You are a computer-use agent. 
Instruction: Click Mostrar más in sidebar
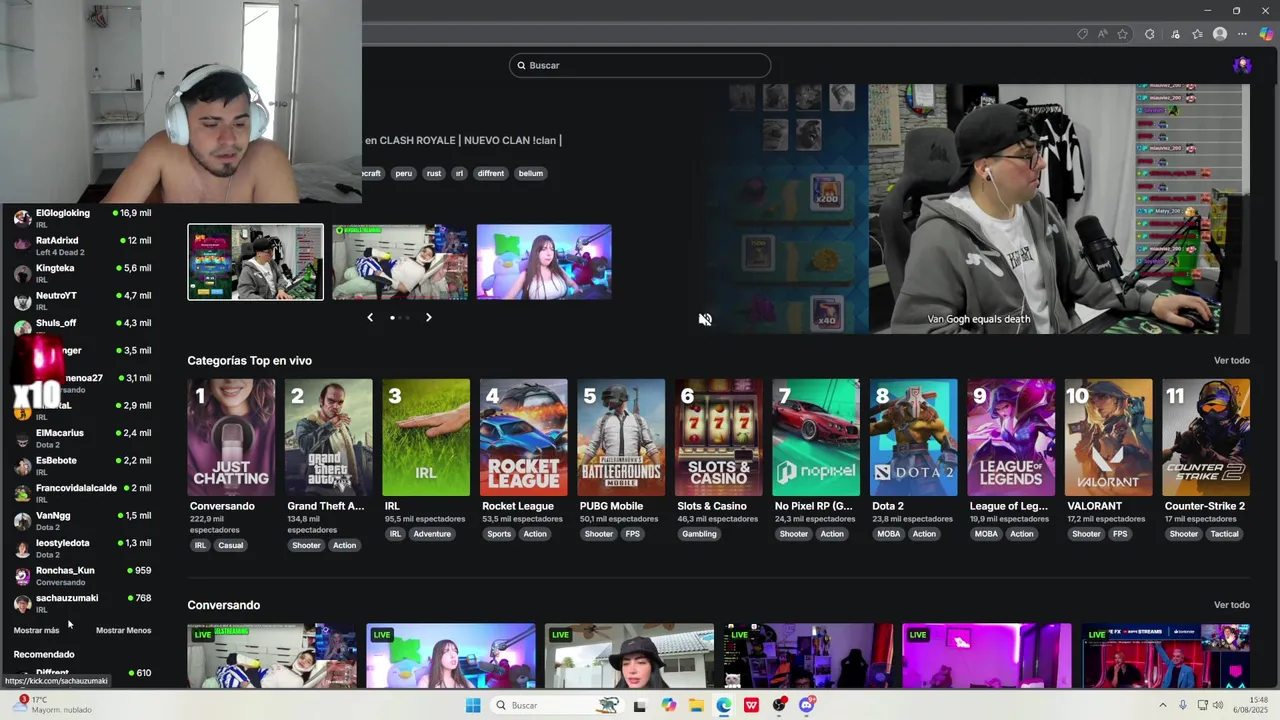pos(36,630)
